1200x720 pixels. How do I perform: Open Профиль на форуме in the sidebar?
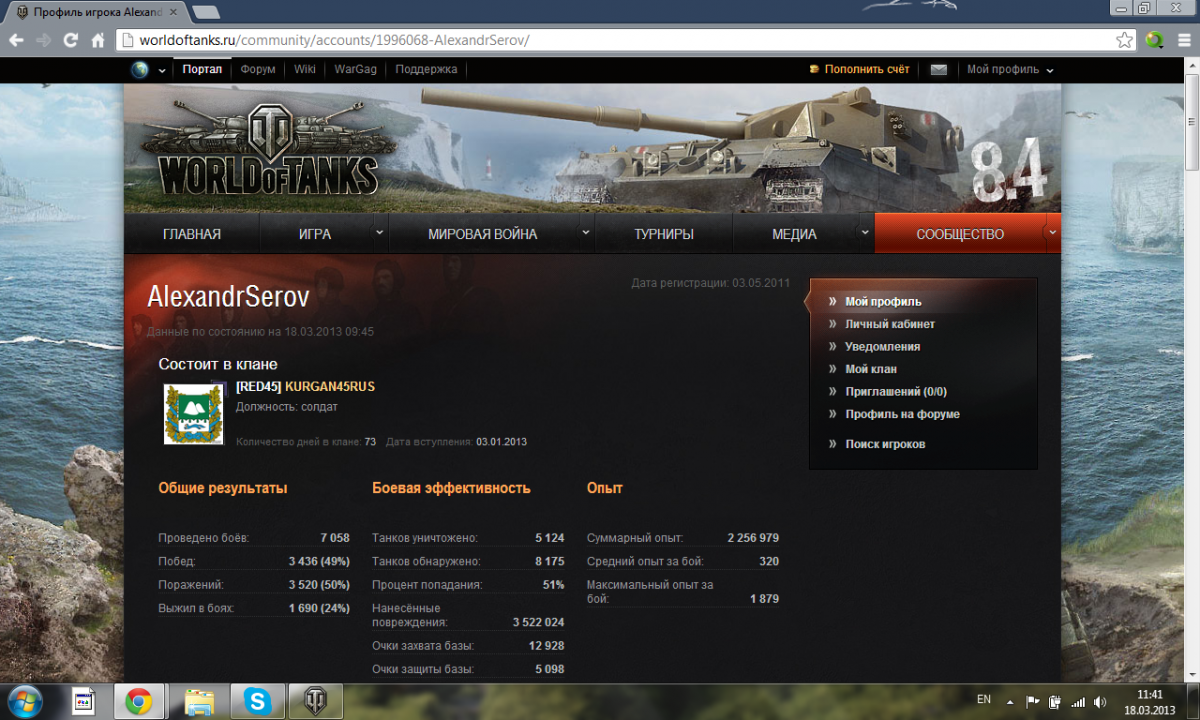[x=902, y=414]
